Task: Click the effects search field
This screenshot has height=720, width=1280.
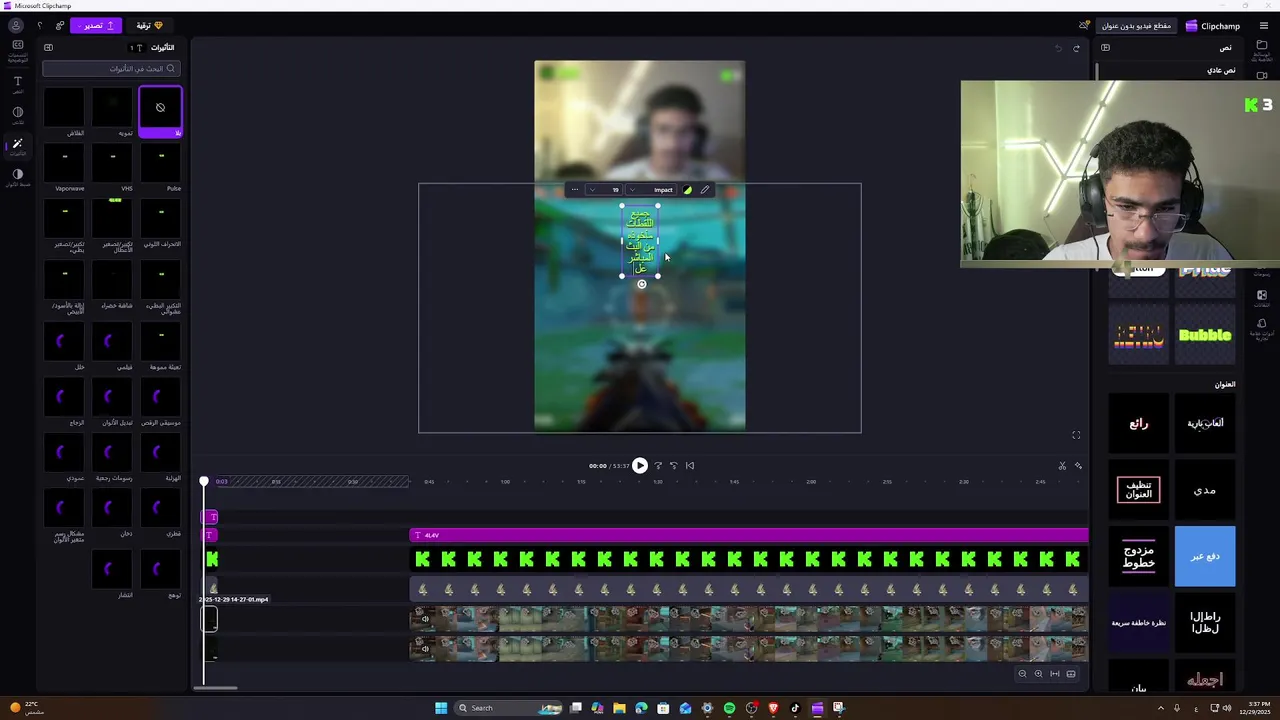Action: [x=111, y=68]
